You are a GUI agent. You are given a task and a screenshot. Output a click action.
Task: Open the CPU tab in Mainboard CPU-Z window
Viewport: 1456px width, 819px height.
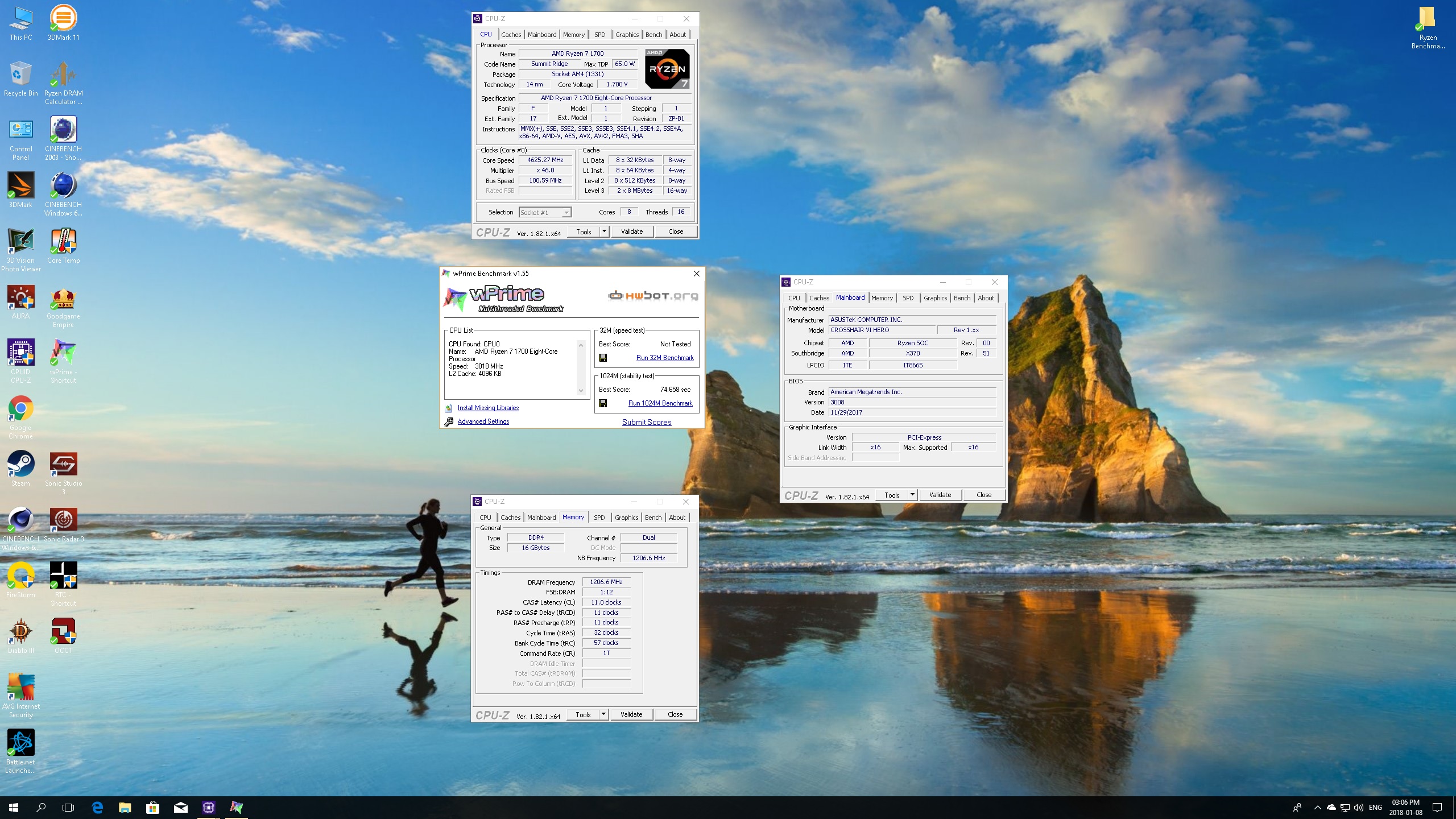pyautogui.click(x=794, y=298)
